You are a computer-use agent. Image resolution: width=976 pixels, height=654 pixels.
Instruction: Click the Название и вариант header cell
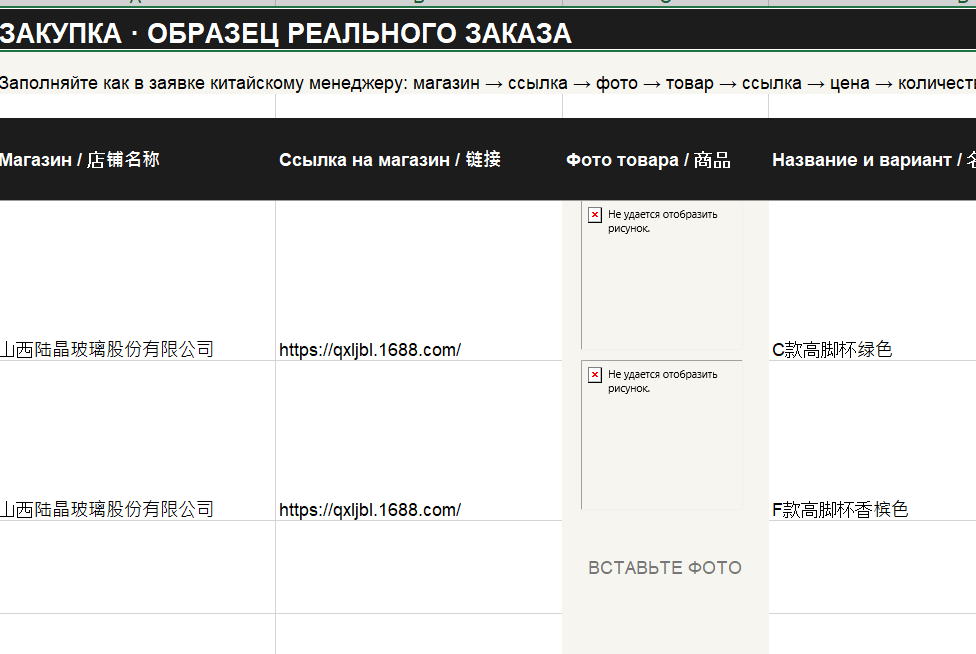tap(873, 159)
